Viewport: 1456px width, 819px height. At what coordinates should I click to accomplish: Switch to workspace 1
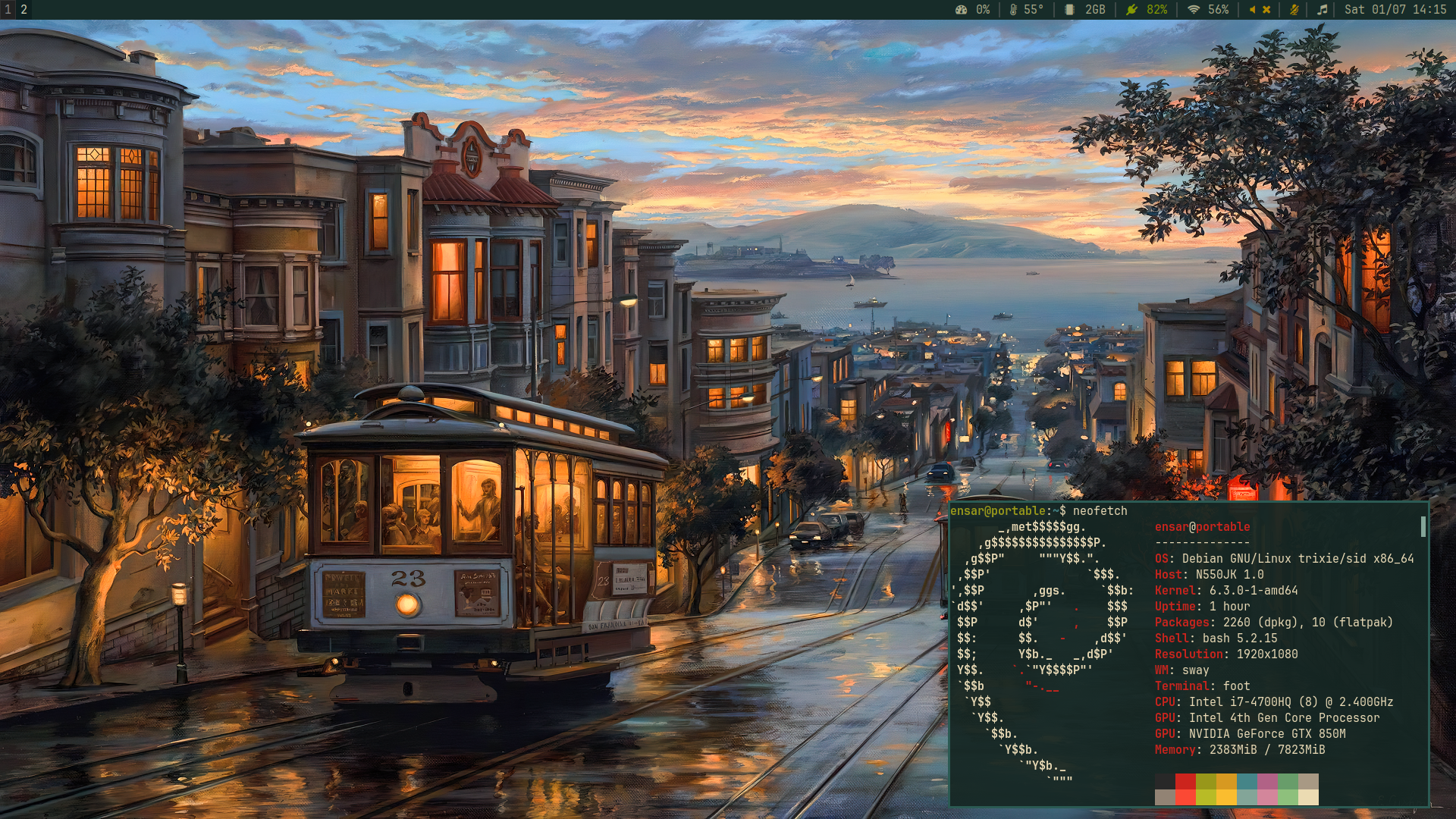(8, 10)
